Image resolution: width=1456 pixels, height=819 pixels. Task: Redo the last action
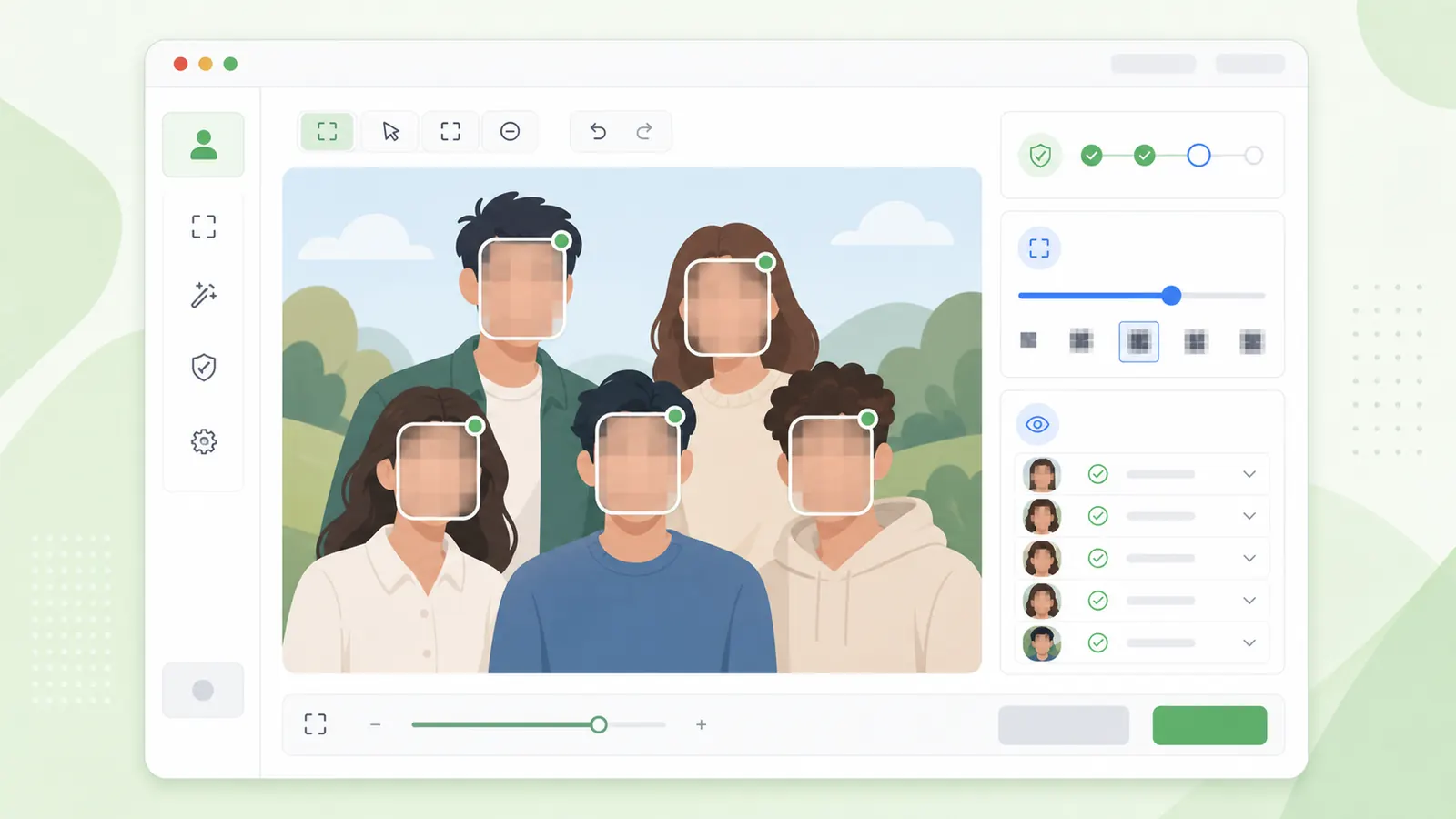pos(644,132)
